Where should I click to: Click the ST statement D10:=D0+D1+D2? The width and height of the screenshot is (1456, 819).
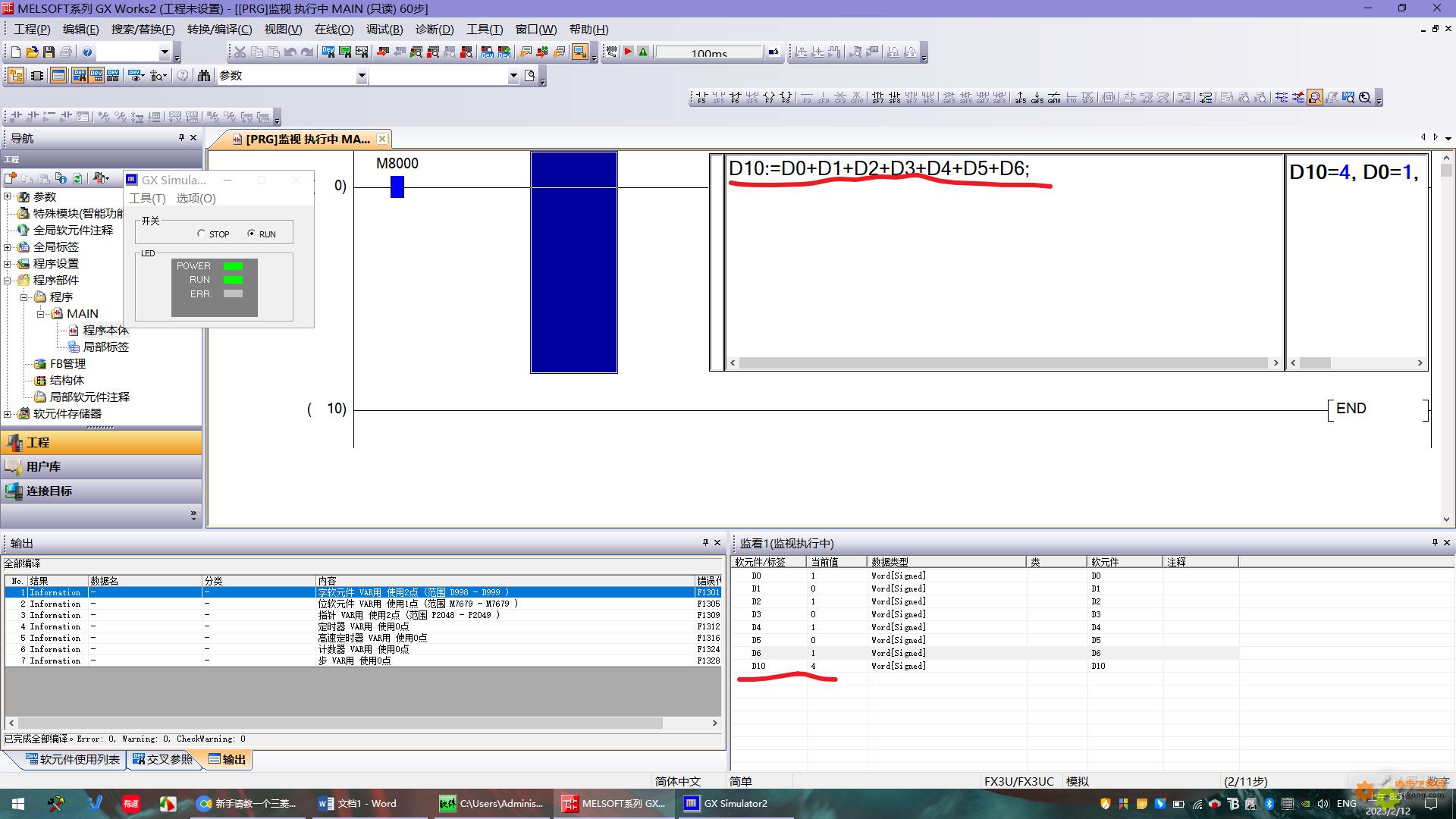coord(879,168)
